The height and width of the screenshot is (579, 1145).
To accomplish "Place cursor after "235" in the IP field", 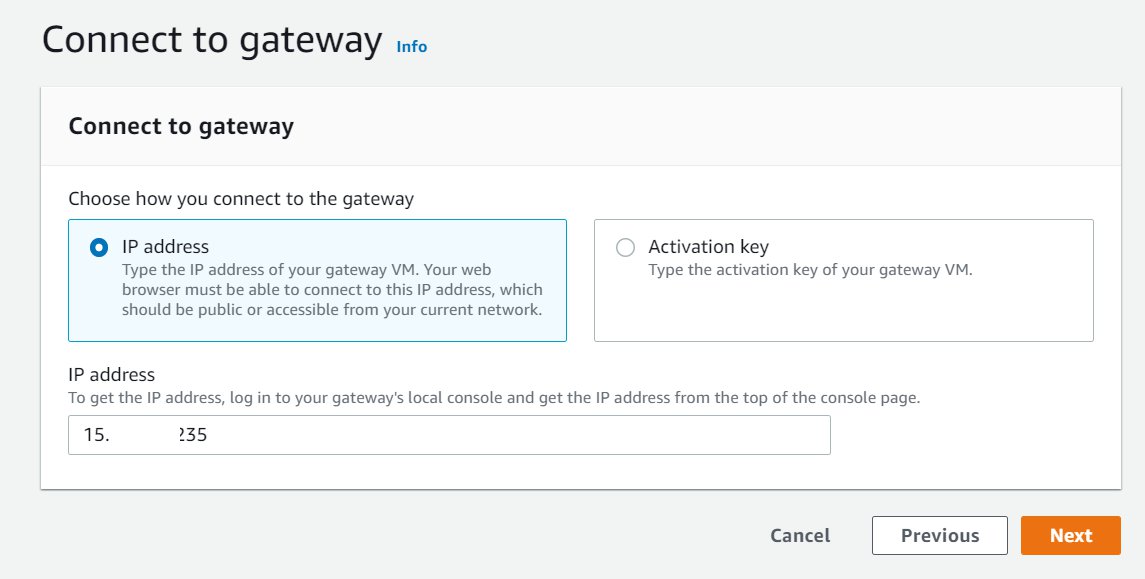I will click(x=209, y=435).
